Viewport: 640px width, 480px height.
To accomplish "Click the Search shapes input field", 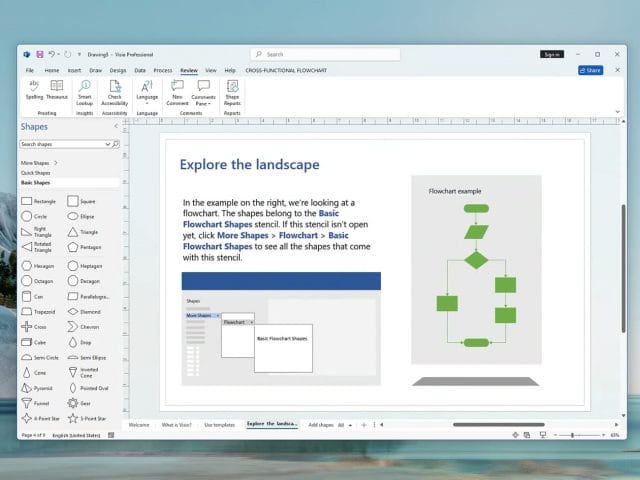I will coord(66,144).
